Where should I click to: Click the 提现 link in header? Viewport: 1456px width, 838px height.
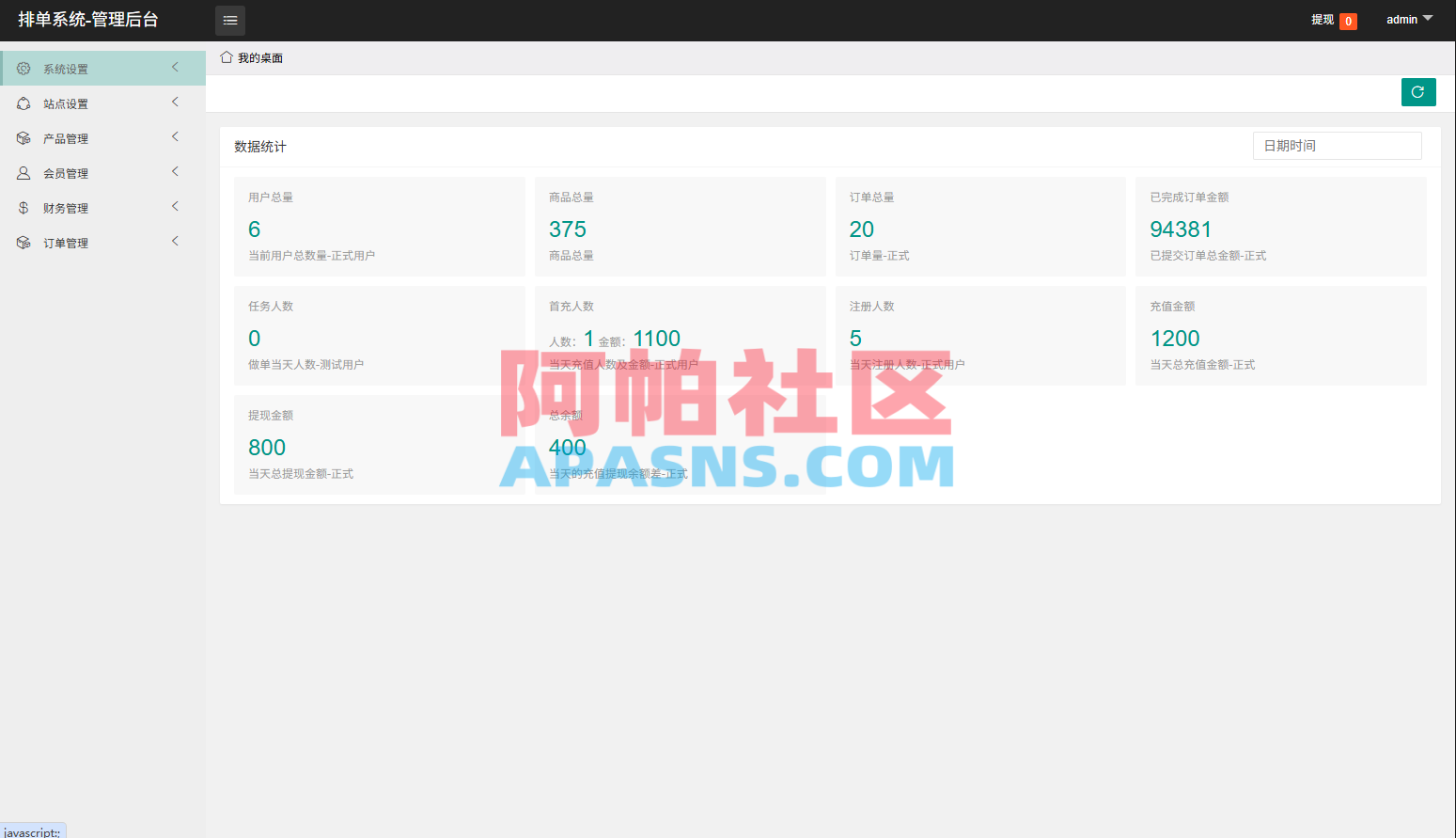(x=1323, y=20)
